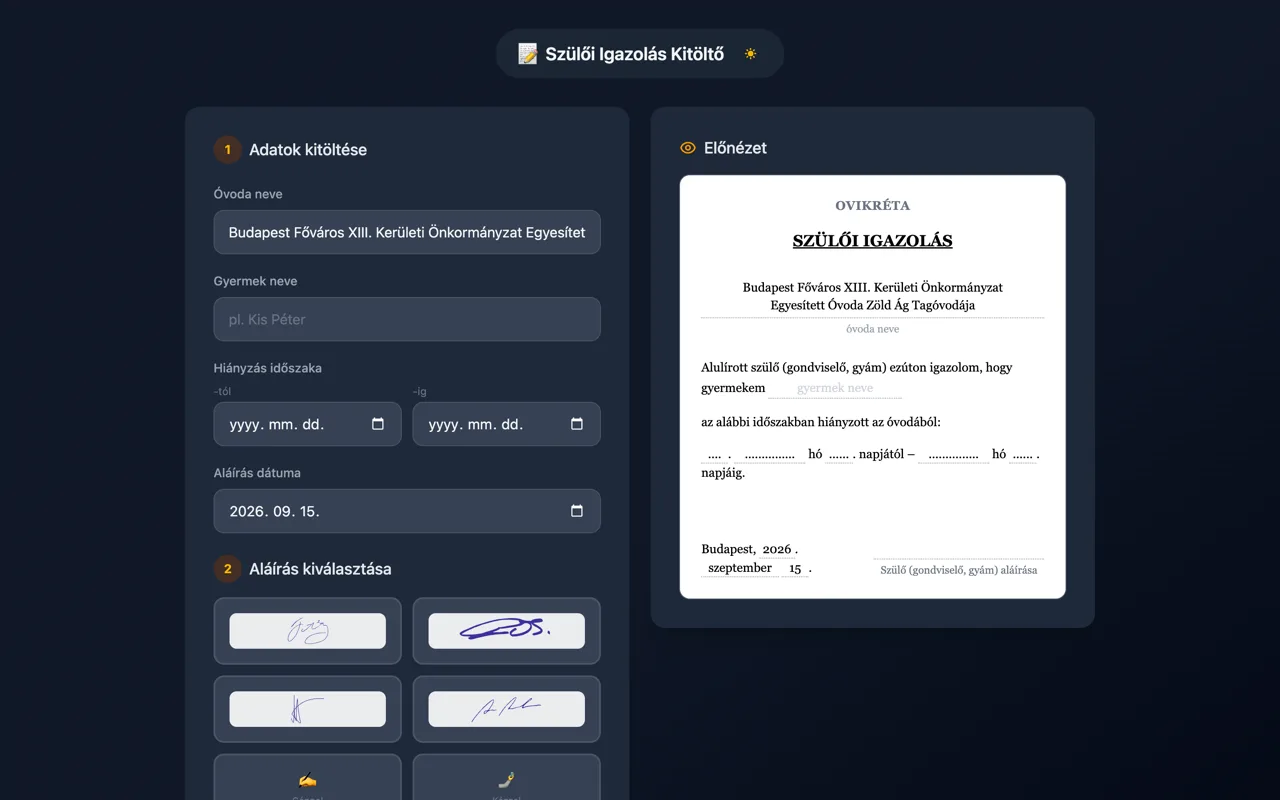This screenshot has height=800, width=1280.
Task: Click the step 2 badge beside Aláírás kiválasztása
Action: pos(227,569)
